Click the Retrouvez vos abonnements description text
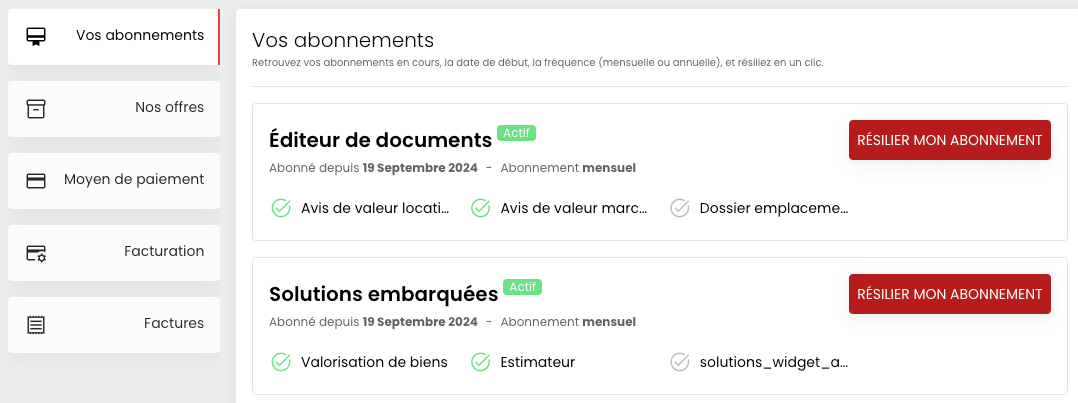The width and height of the screenshot is (1078, 403). click(538, 63)
